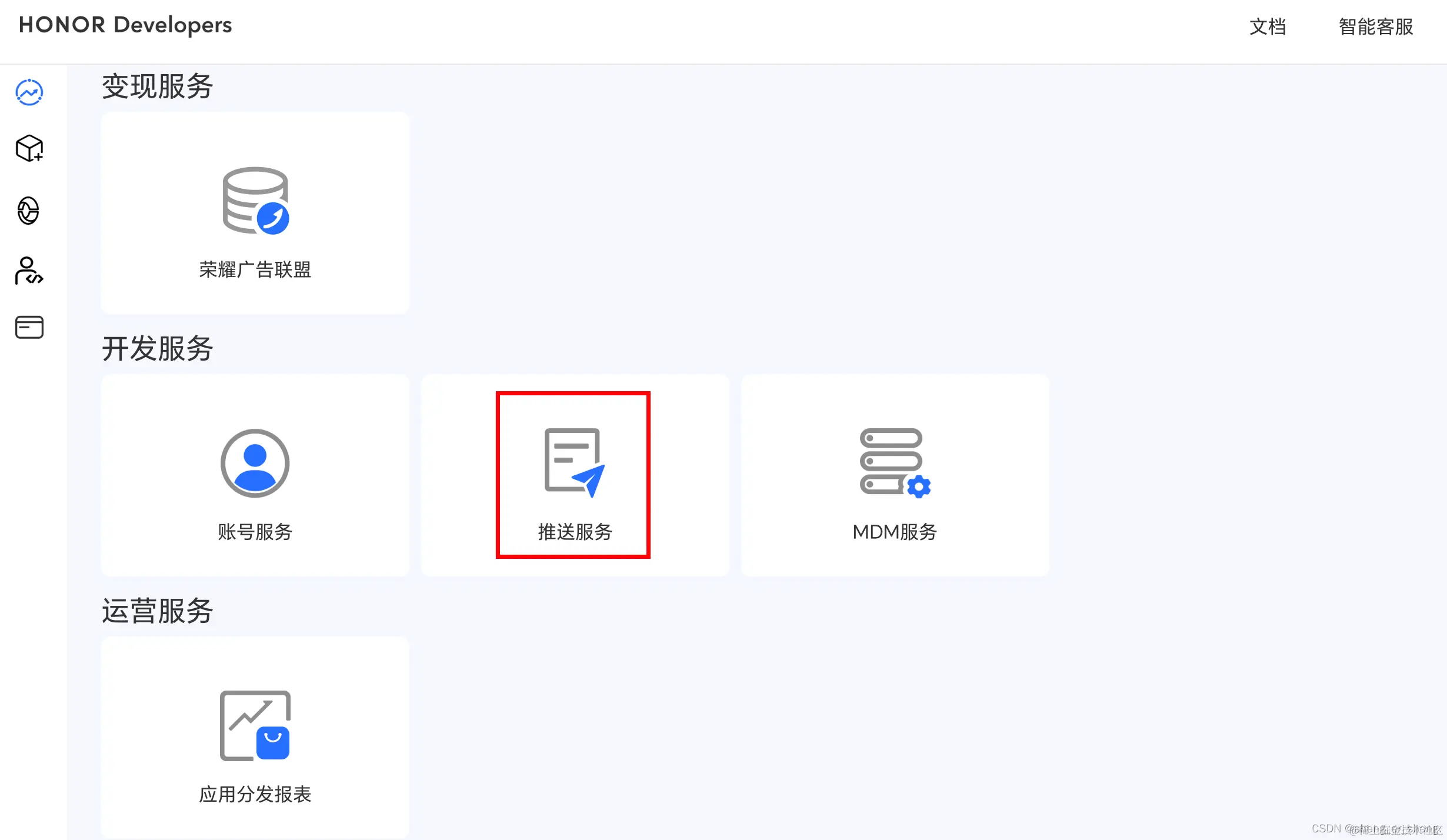Click the blue user icon on 账号服务 card
1447x840 pixels.
pos(254,463)
